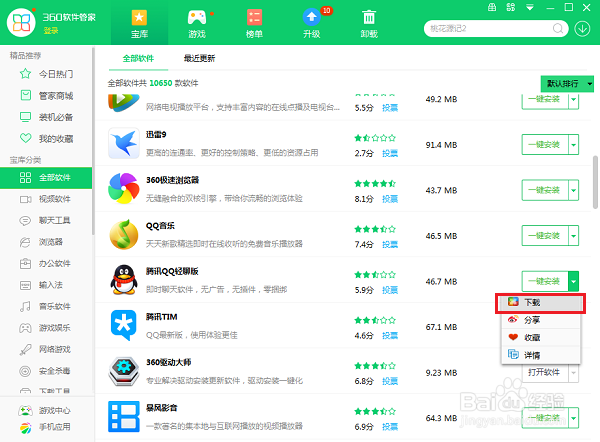The height and width of the screenshot is (442, 600).
Task: Open the skin/theme icon in title bar
Action: (511, 7)
